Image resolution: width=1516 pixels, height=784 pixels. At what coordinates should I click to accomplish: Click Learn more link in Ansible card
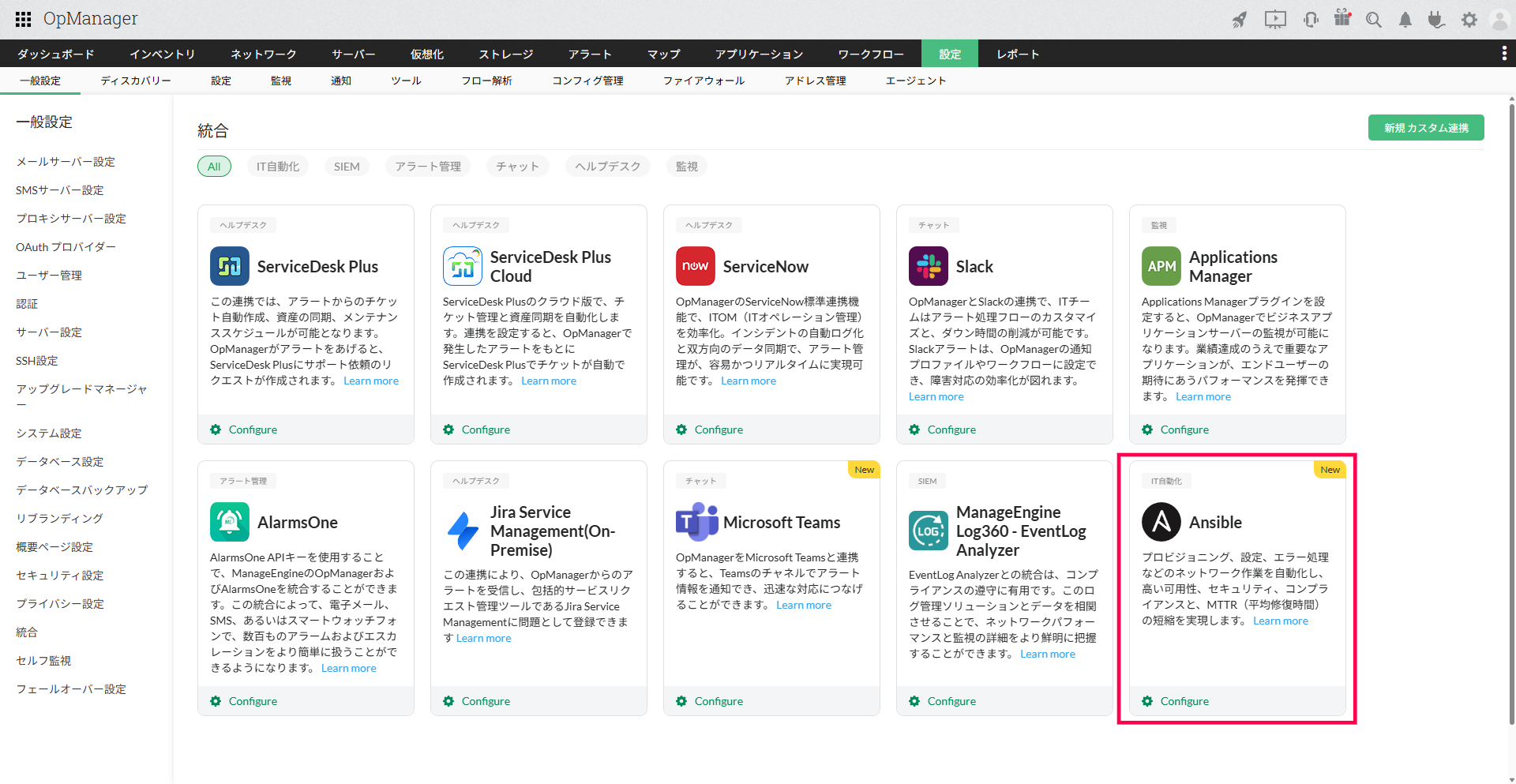pyautogui.click(x=1280, y=621)
